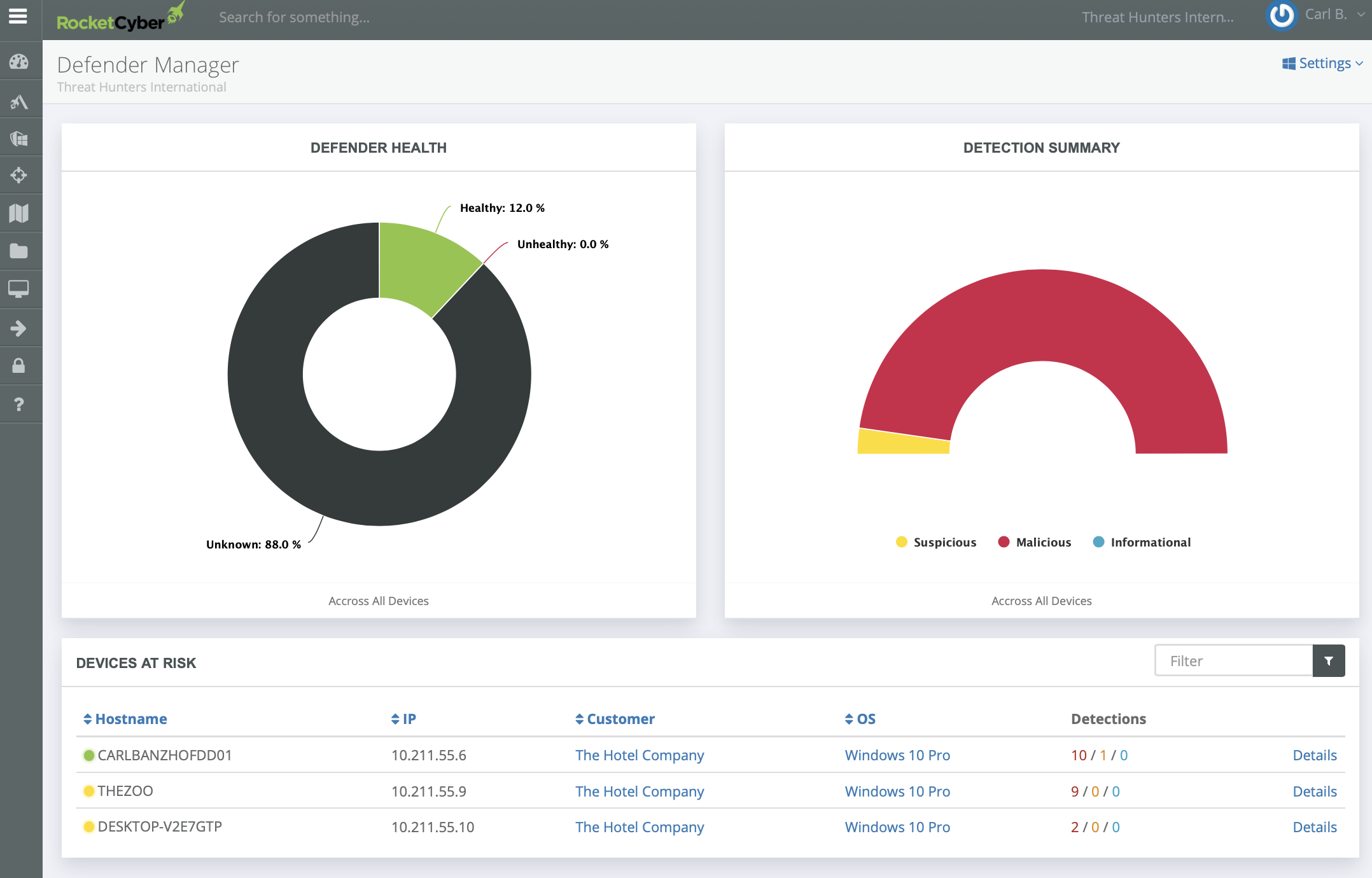Open the shield defender icon in sidebar
The image size is (1372, 878).
pyautogui.click(x=19, y=138)
